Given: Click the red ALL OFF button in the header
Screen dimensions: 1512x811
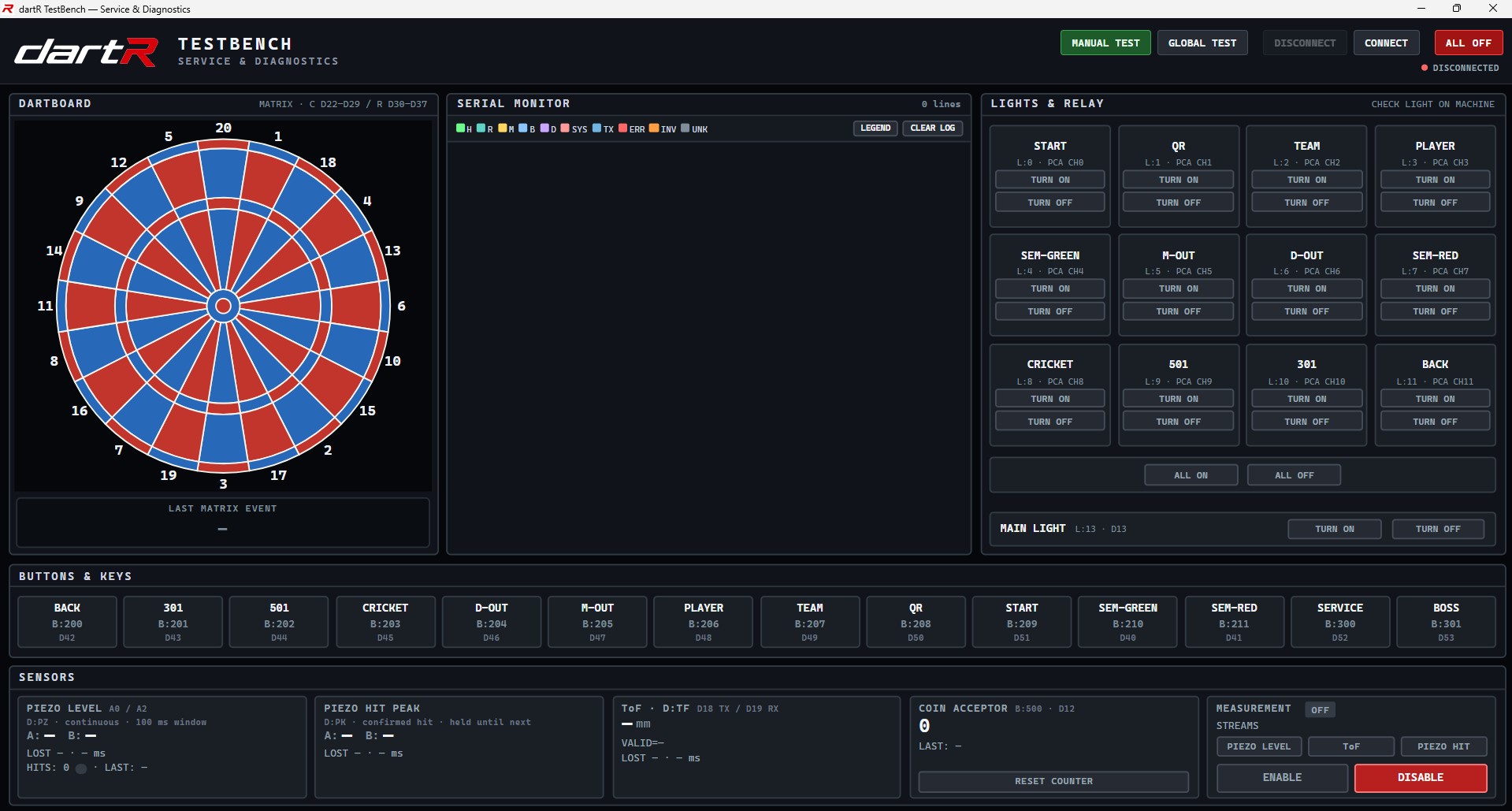Looking at the screenshot, I should pos(1468,43).
